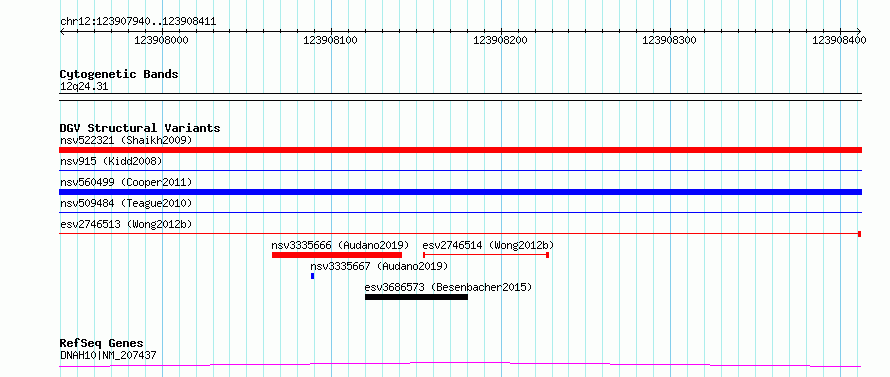Screen dimensions: 890x377
Task: Click the DNAH10|NM_207437 gene label
Action: pos(108,356)
